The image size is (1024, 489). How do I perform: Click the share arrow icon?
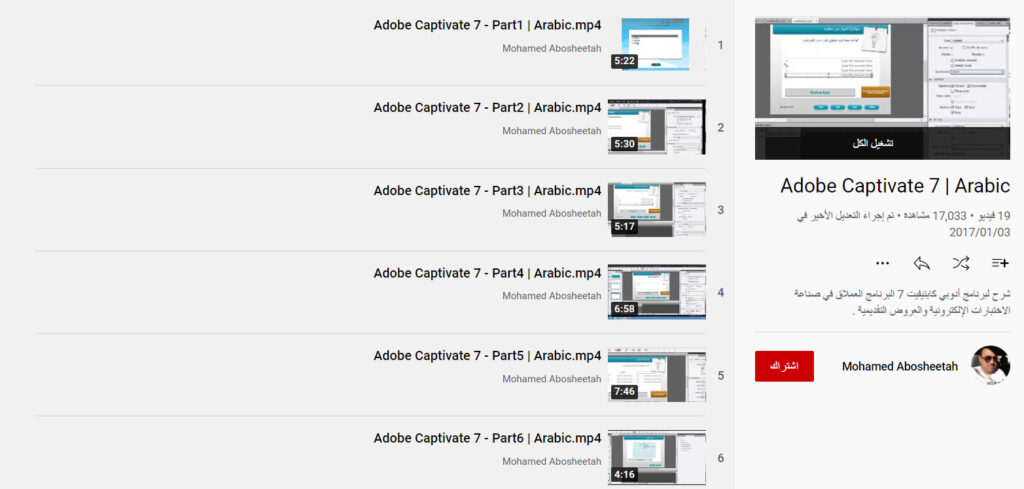pos(921,263)
